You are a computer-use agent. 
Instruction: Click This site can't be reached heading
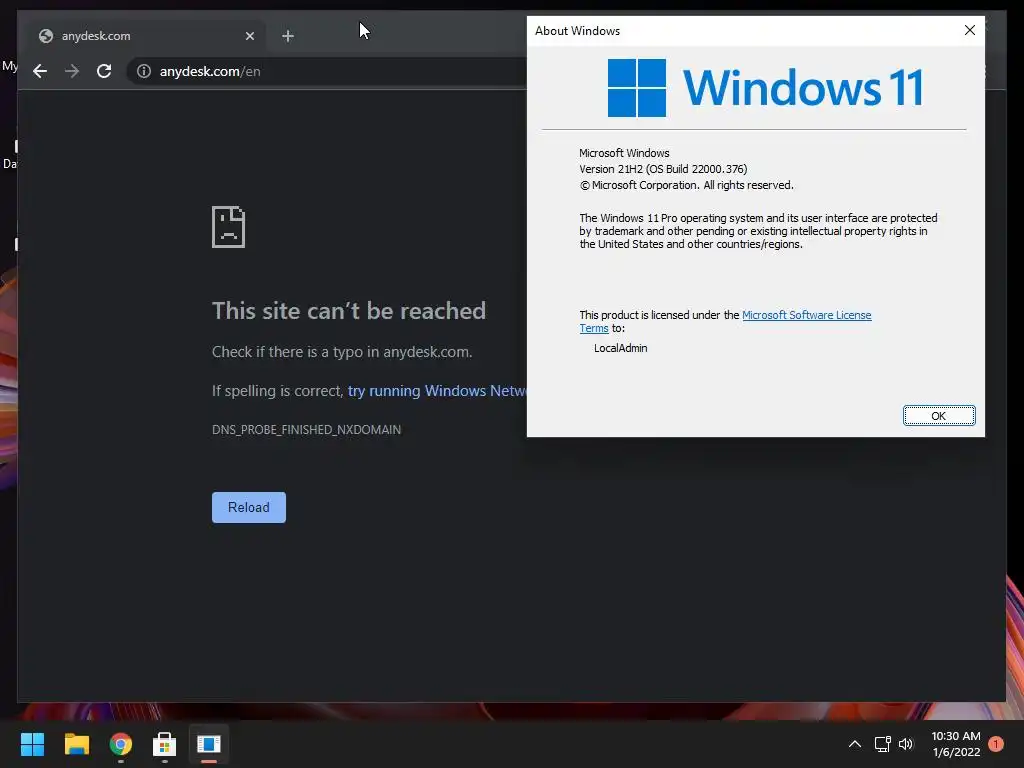[x=349, y=311]
